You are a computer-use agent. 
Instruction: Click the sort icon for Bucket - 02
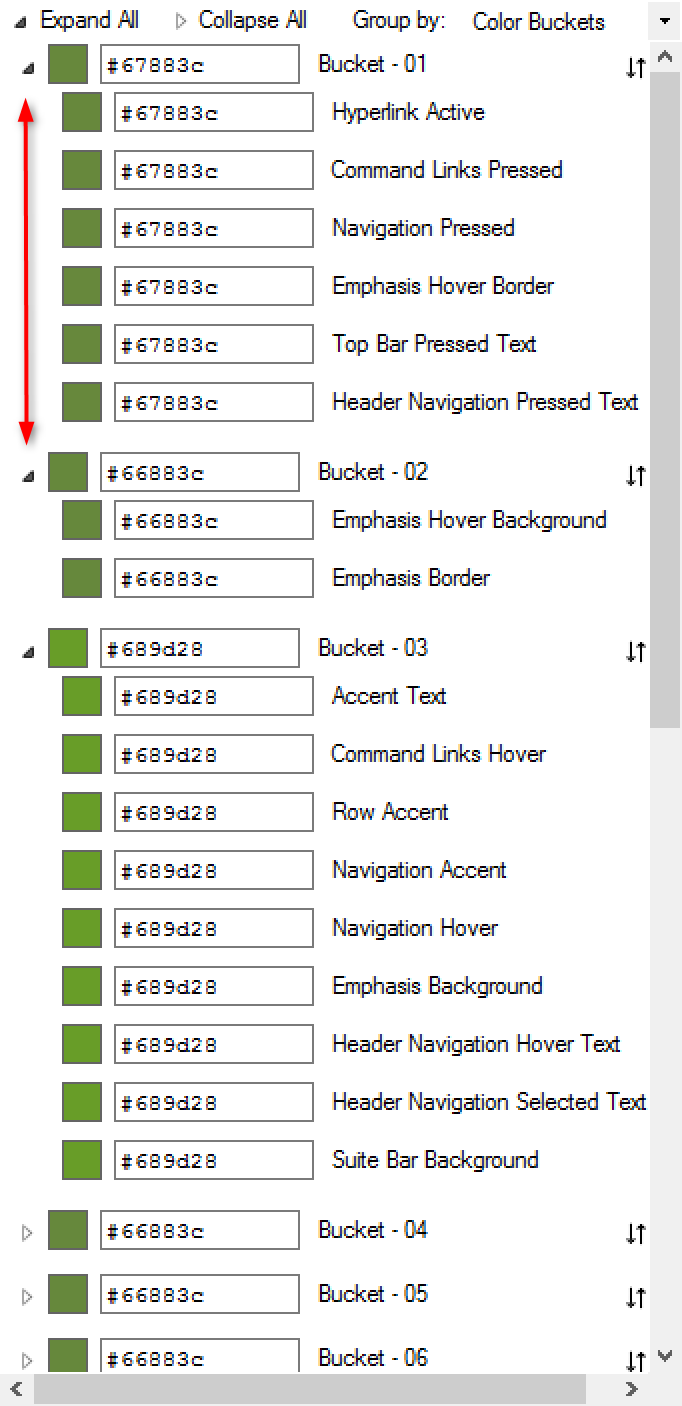(x=635, y=476)
